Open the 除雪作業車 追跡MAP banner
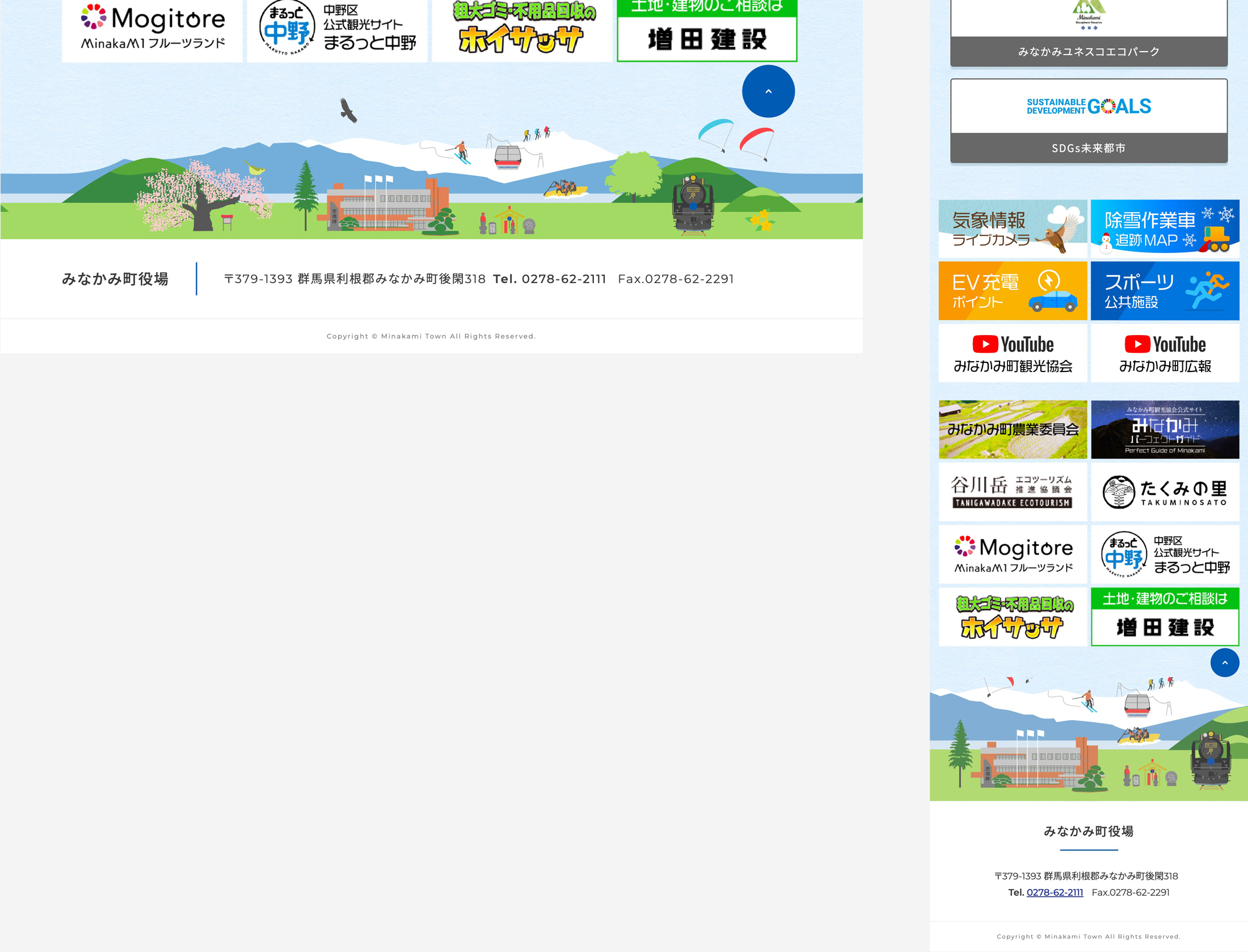The image size is (1248, 952). (1165, 229)
